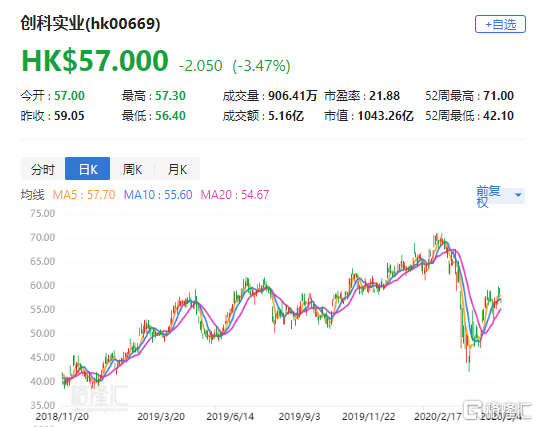Click the 52周最高 value 71.00
The width and height of the screenshot is (538, 427).
(499, 95)
